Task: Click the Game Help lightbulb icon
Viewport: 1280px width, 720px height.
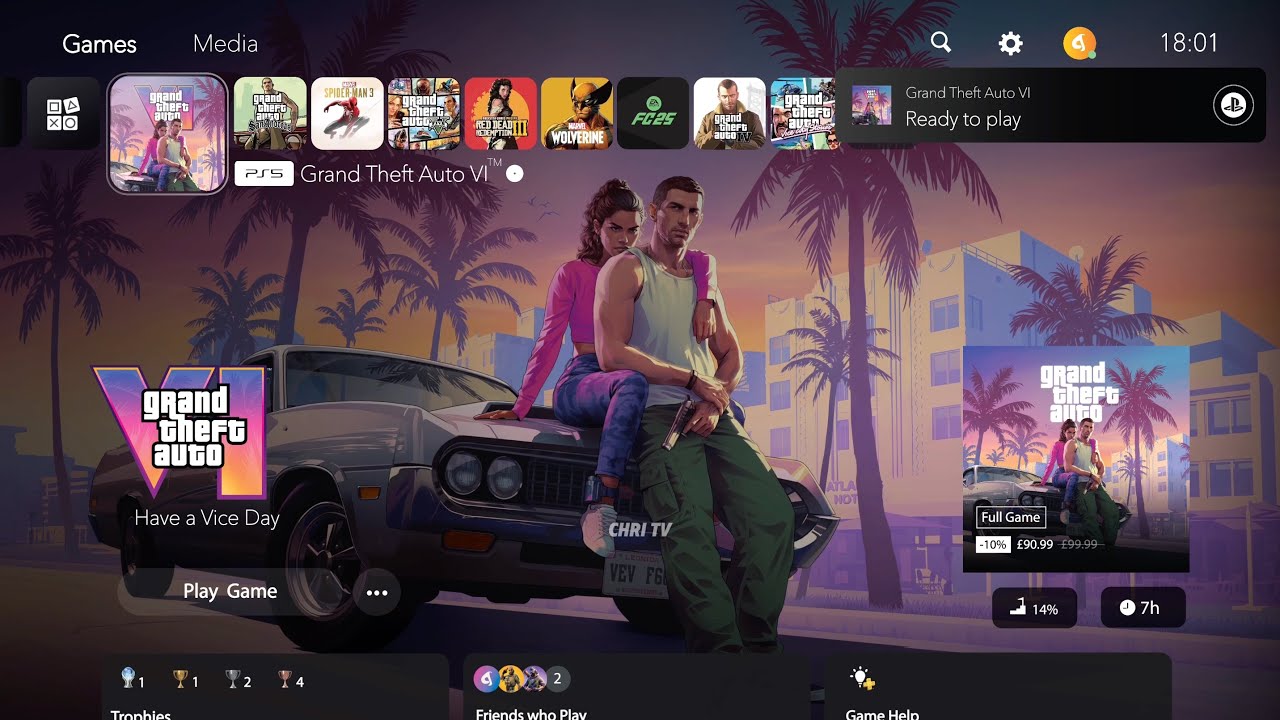Action: pos(862,679)
